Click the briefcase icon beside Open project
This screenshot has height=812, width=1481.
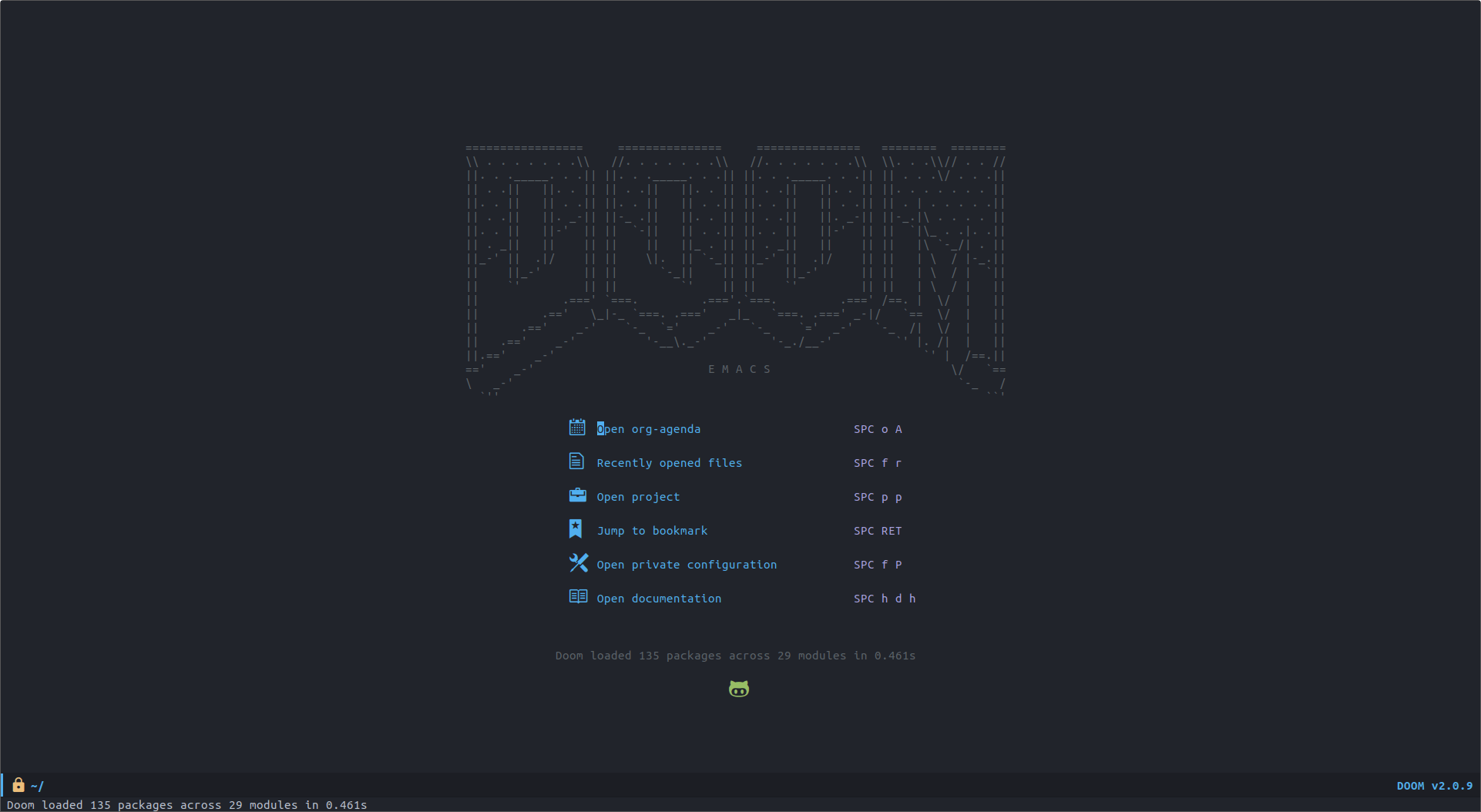[x=576, y=495]
